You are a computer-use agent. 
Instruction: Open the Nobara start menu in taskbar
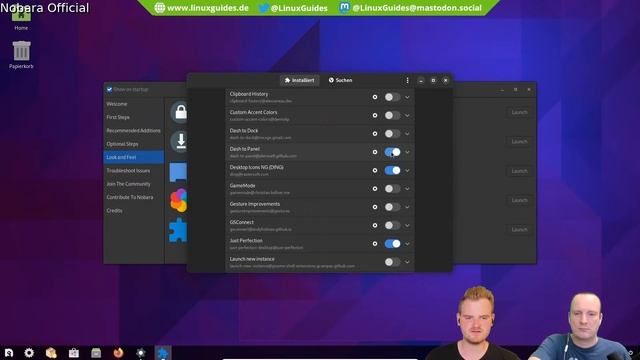pos(9,353)
